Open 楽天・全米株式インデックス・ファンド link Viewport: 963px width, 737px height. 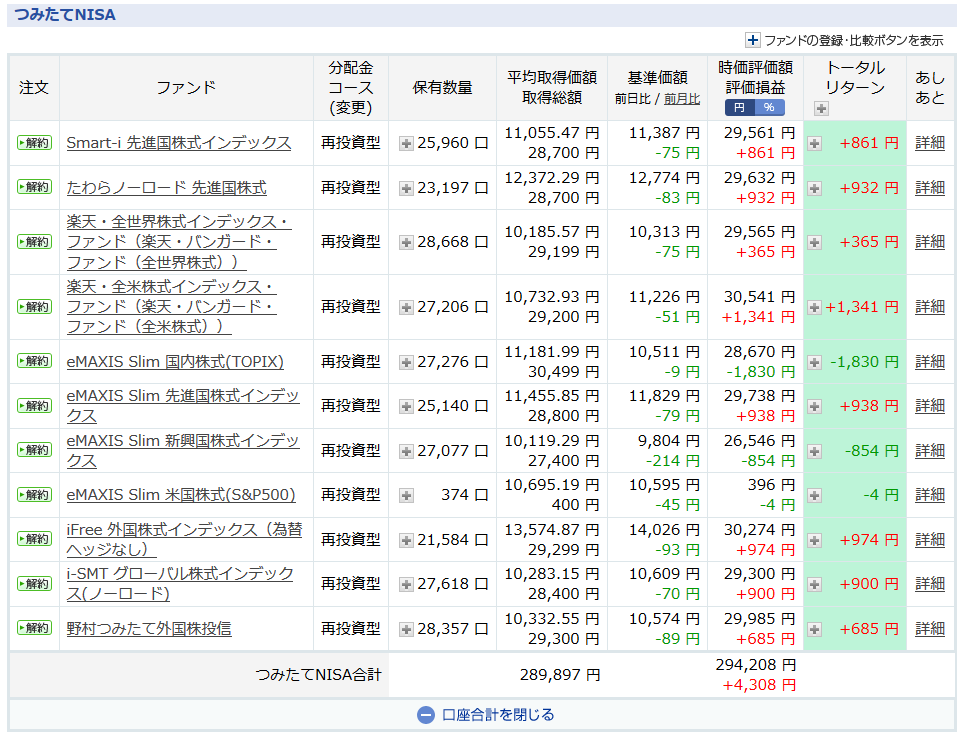tap(171, 307)
